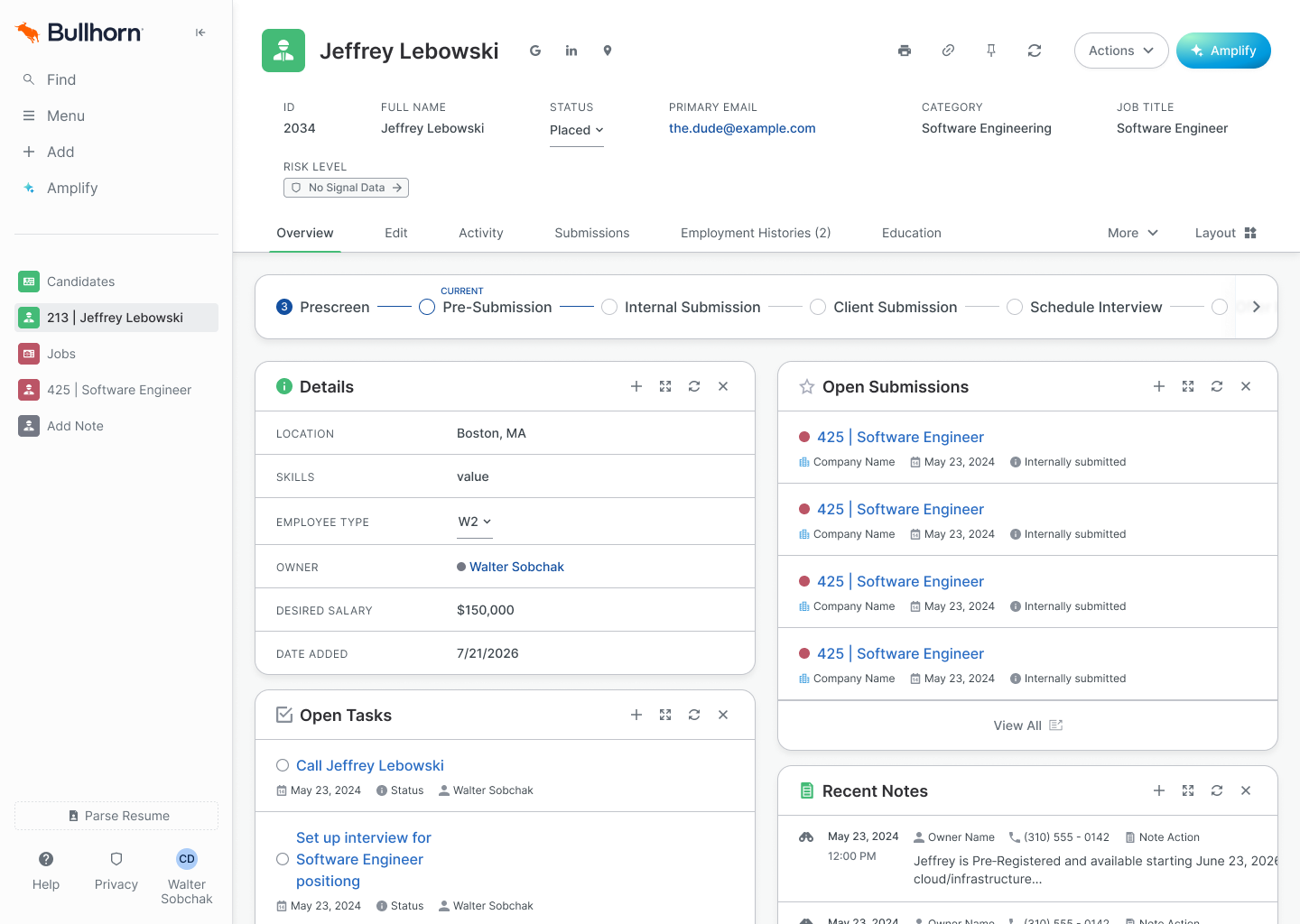Viewport: 1300px width, 924px height.
Task: Expand Details card to fullscreen
Action: tap(665, 386)
